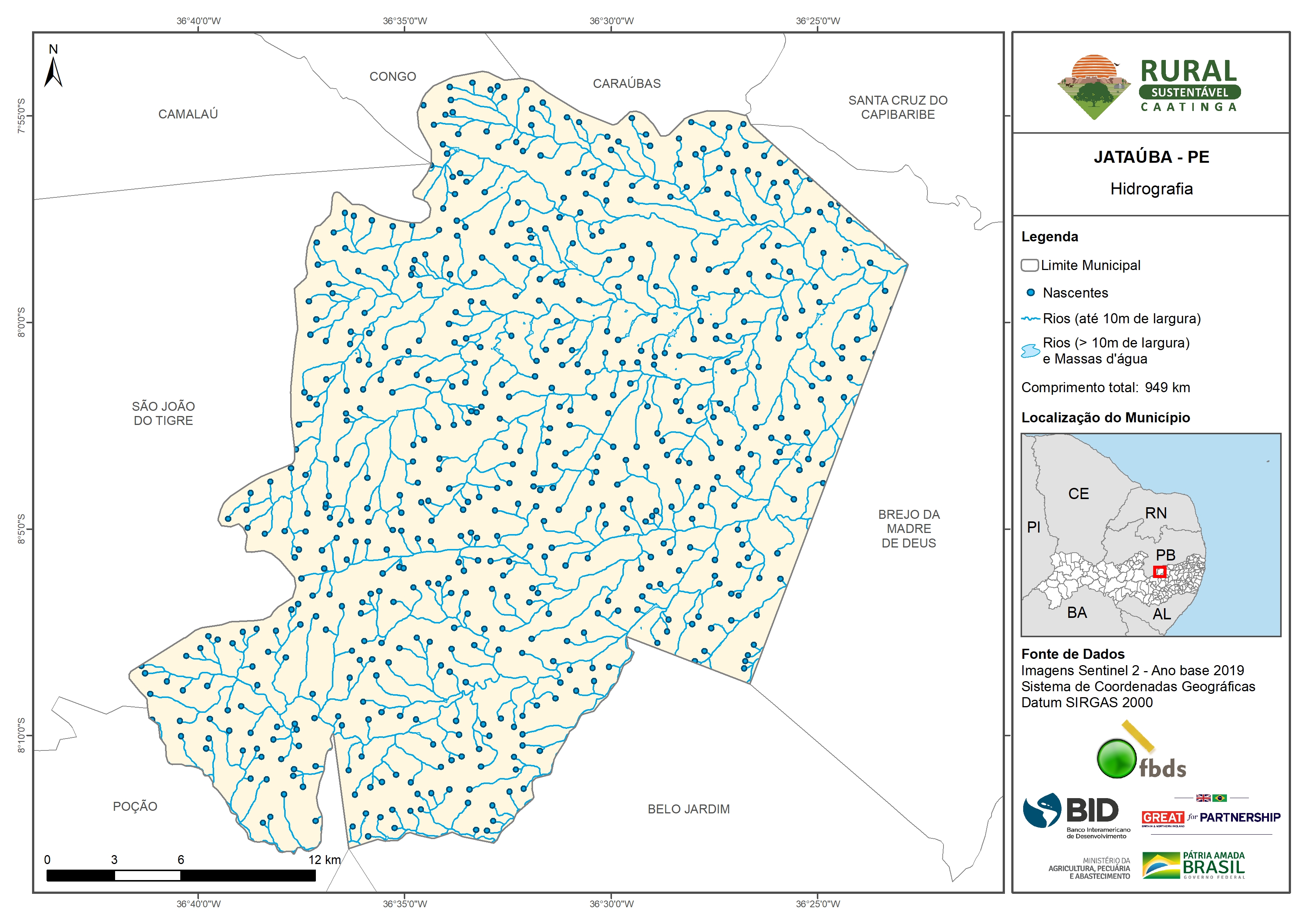Click the Hidrografia subtitle
This screenshot has height=924, width=1307.
[1151, 189]
